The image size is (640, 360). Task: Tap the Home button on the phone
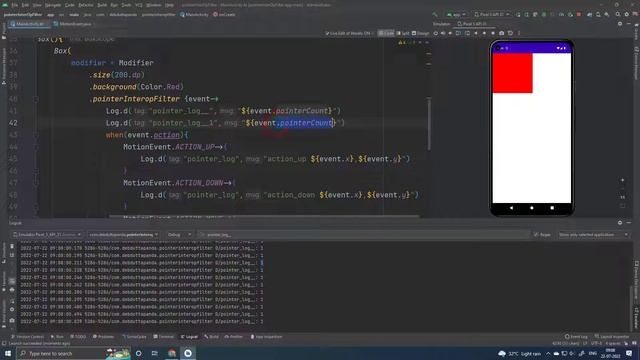pos(531,208)
